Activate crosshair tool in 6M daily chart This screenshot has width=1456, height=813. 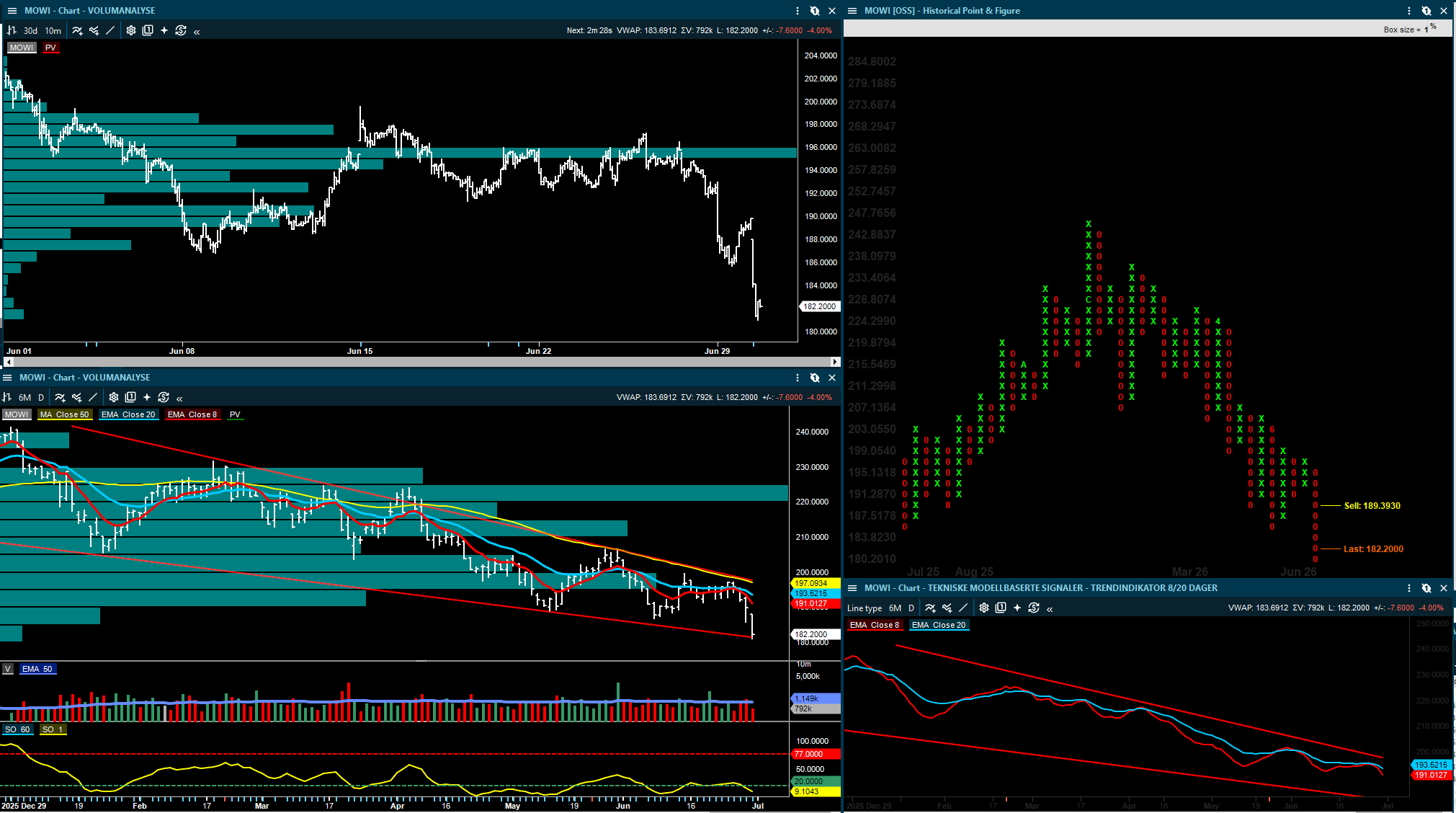tap(147, 397)
